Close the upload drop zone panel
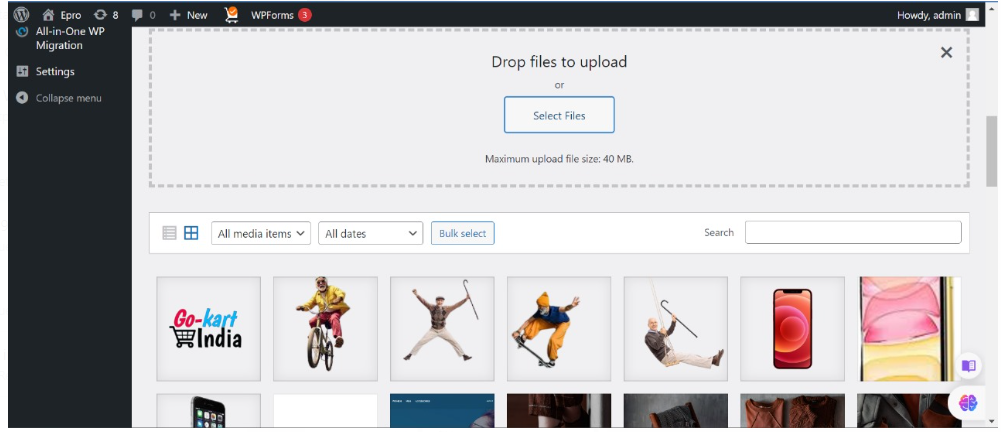This screenshot has height=432, width=1001. tap(946, 53)
